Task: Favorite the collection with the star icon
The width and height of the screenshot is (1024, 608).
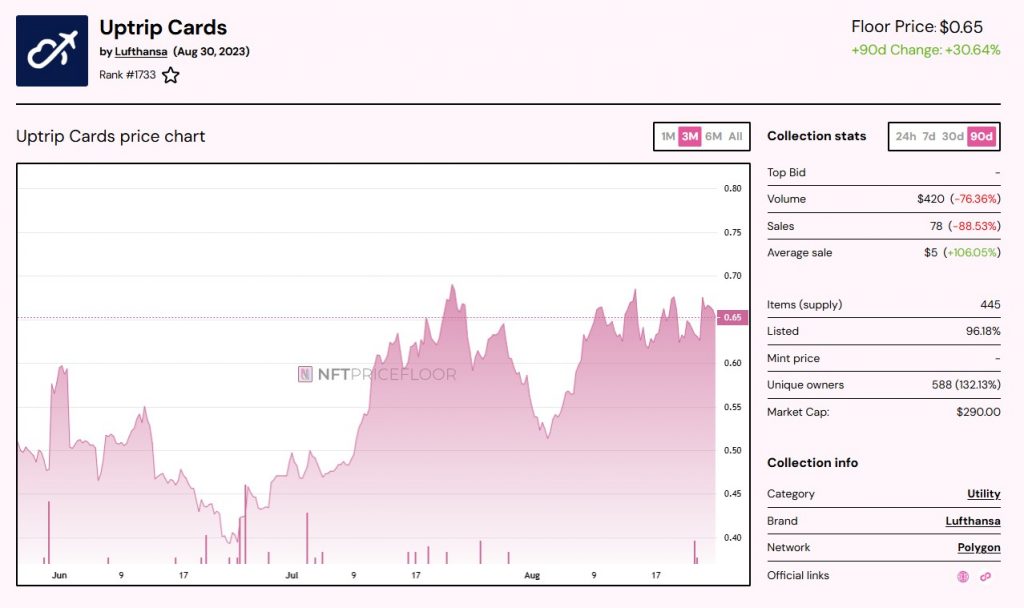Action: coord(171,75)
